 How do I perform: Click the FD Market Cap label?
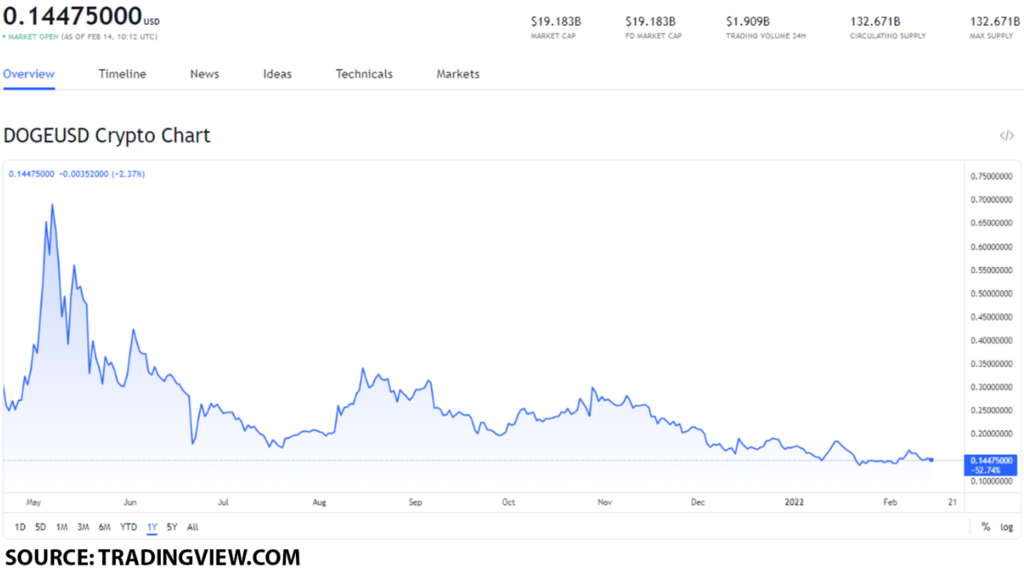point(653,36)
